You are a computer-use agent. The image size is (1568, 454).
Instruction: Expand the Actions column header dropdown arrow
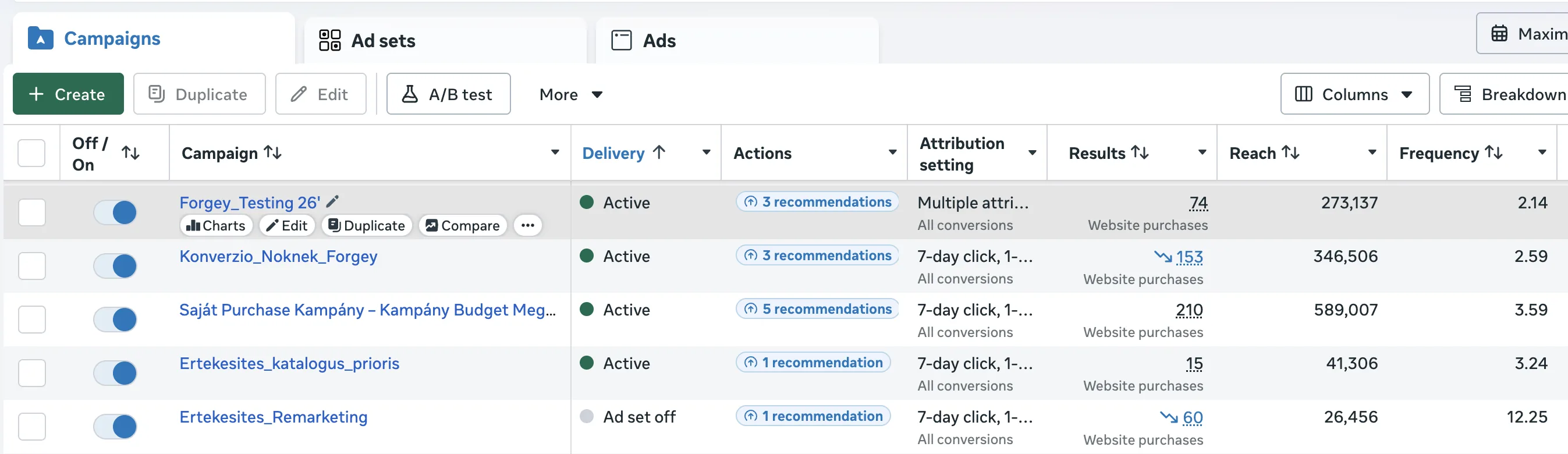(892, 152)
